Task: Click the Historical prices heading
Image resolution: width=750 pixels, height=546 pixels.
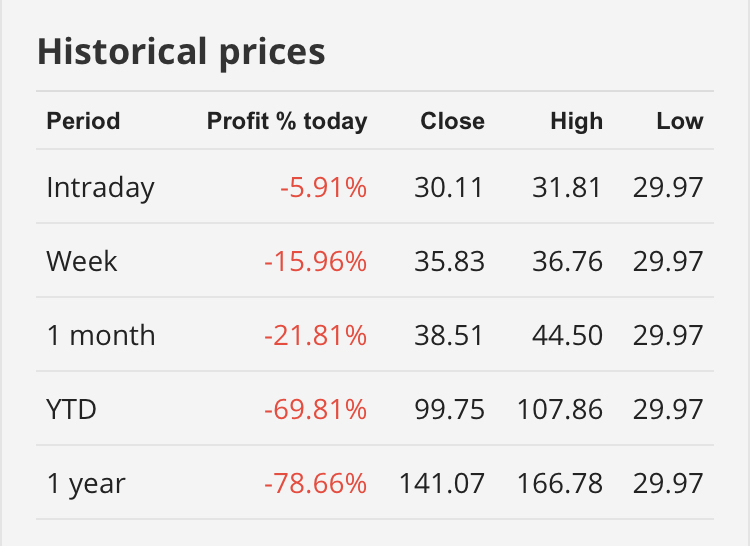Action: coord(181,51)
